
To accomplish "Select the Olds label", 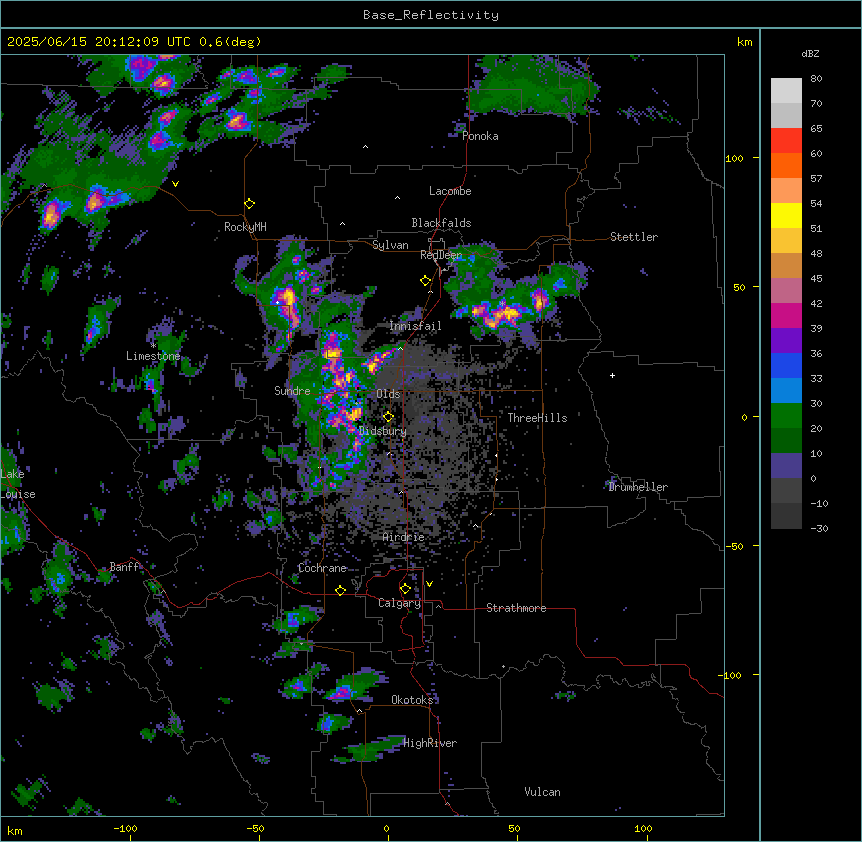I will (x=388, y=394).
